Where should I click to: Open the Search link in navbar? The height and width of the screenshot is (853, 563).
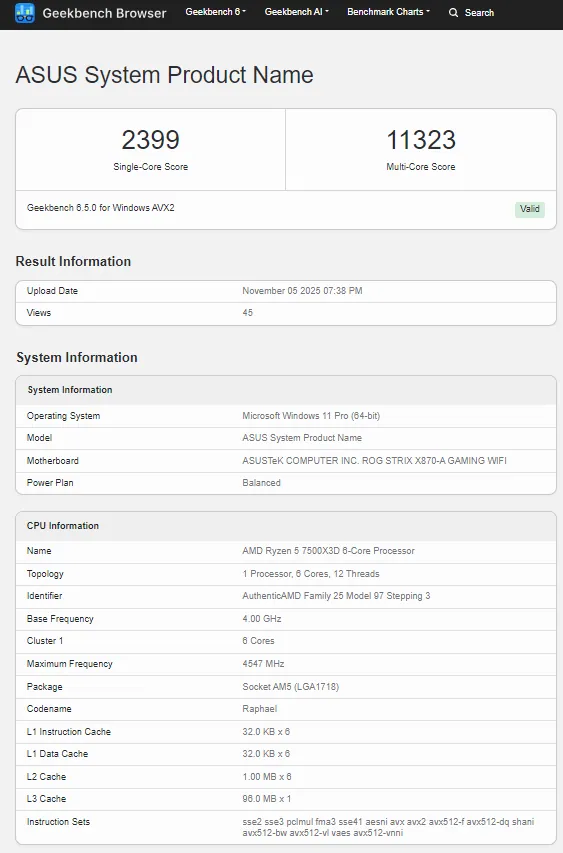(x=479, y=13)
